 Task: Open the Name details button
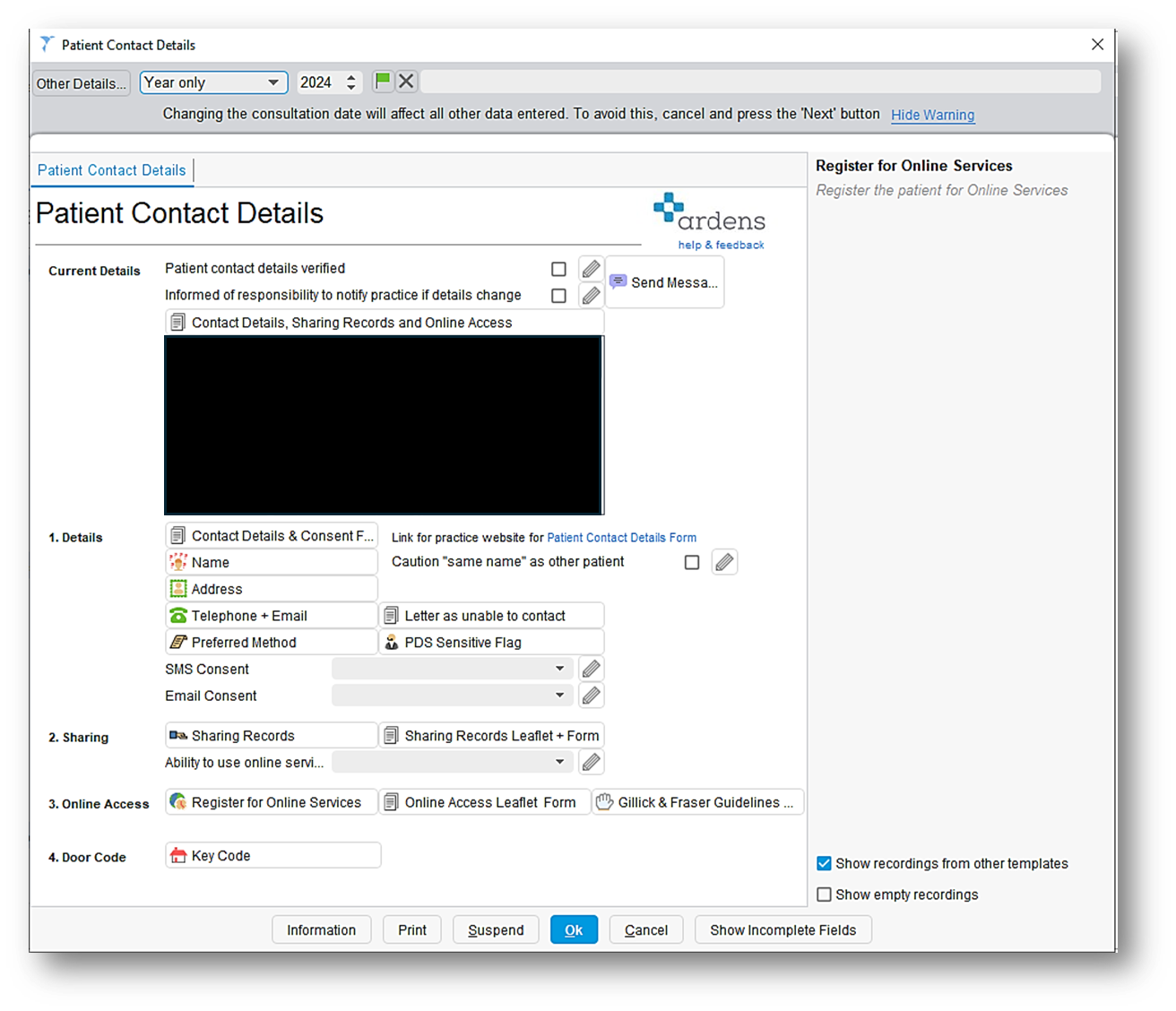click(x=272, y=562)
